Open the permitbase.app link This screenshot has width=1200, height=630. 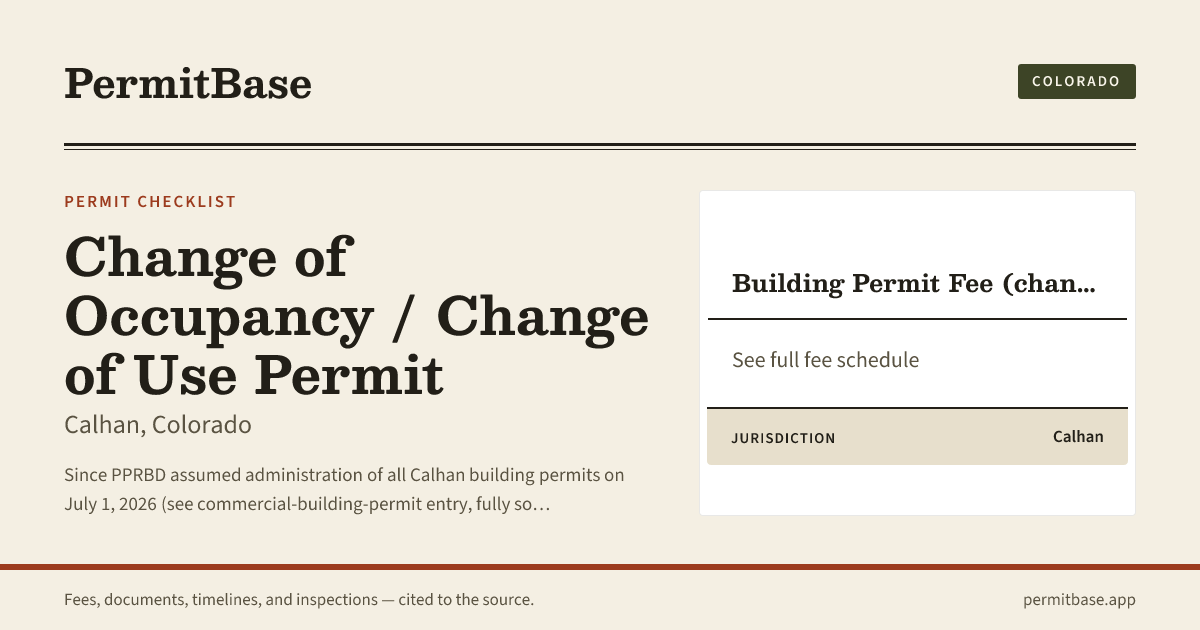coord(1079,600)
